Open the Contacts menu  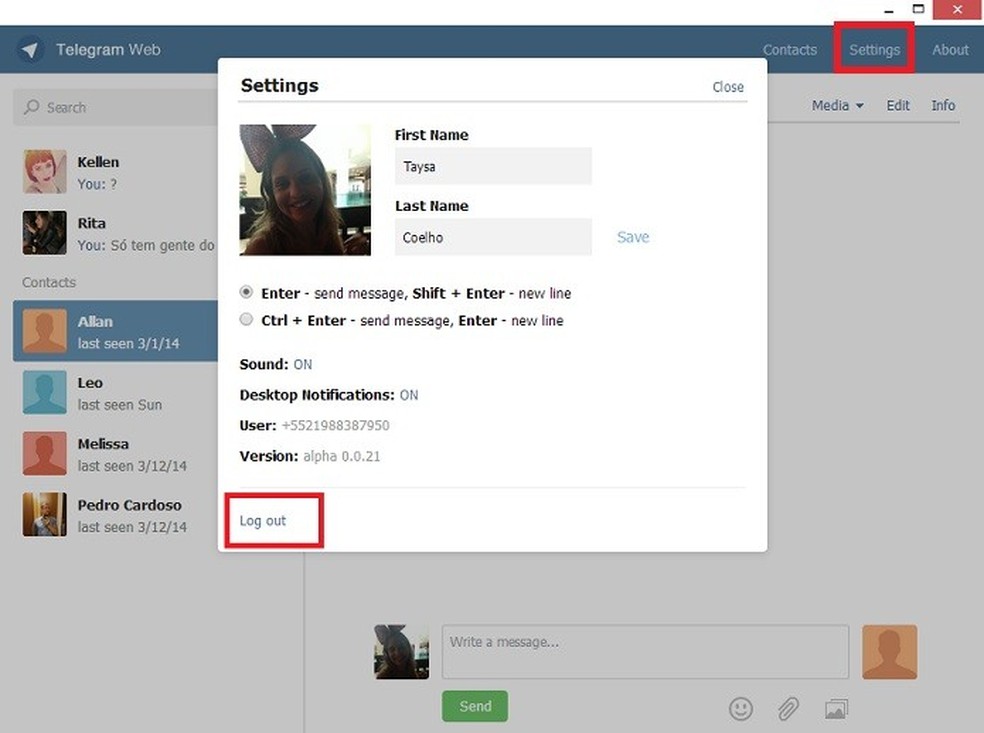point(789,49)
